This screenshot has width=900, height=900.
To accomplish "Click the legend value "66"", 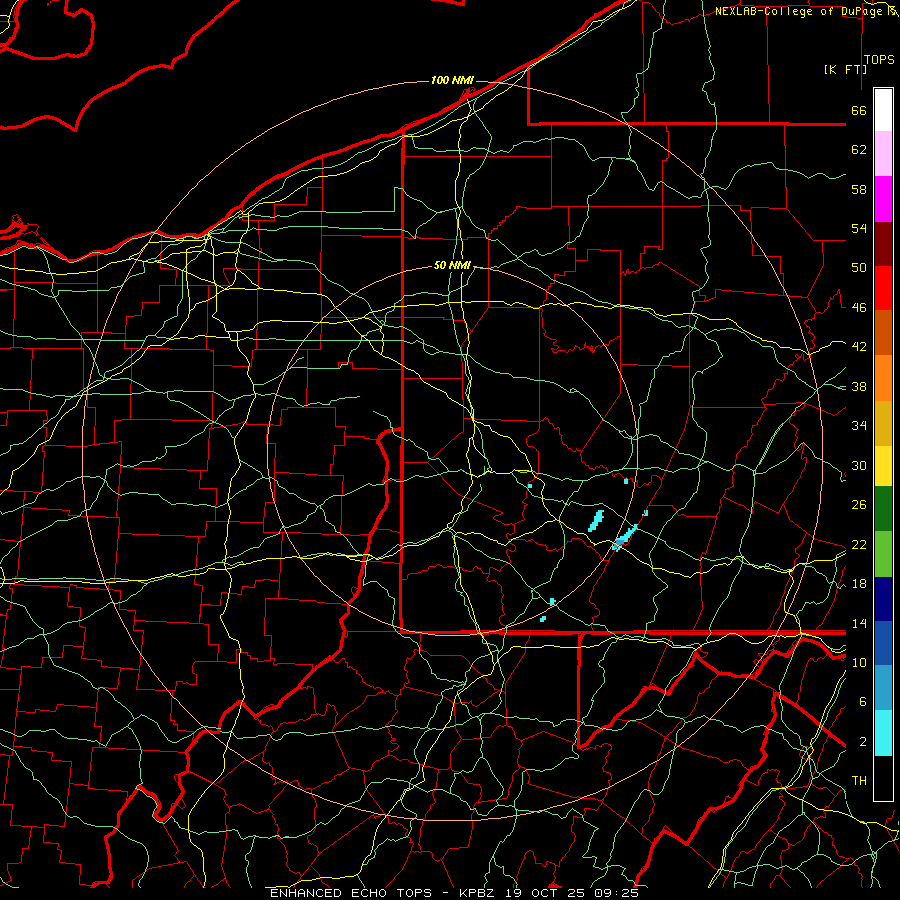I will [859, 110].
